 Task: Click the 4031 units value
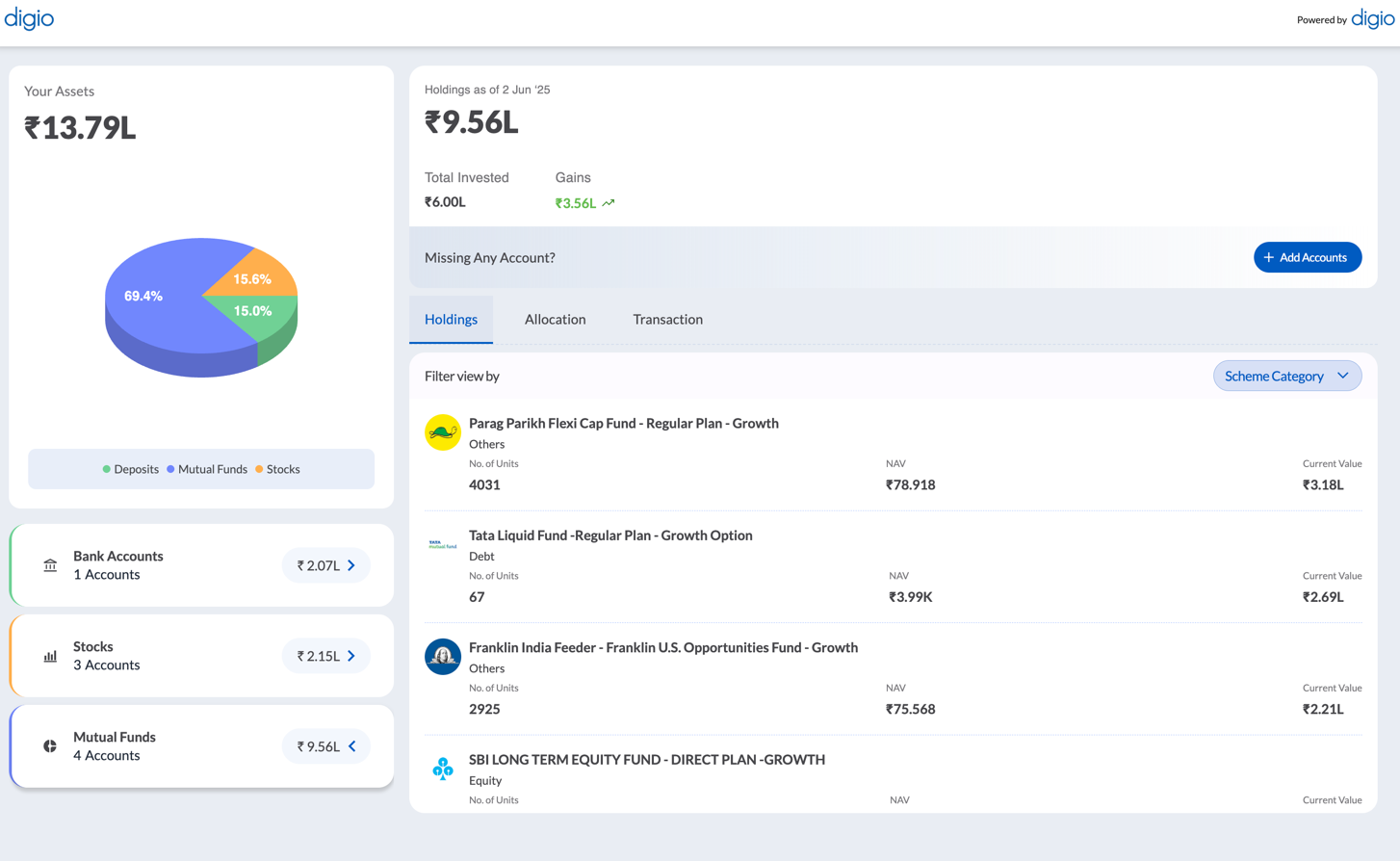tap(484, 484)
